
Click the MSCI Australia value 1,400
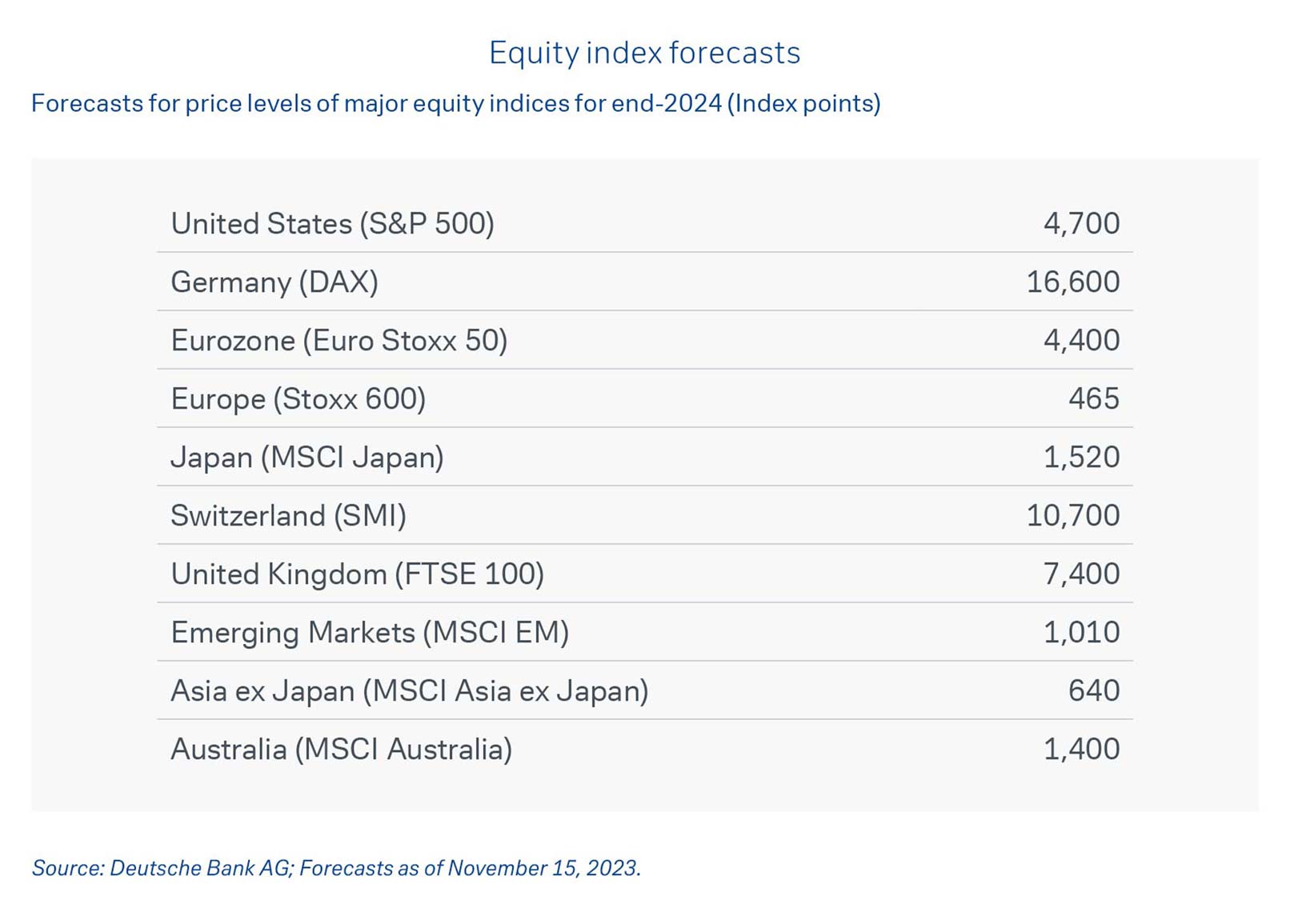(1080, 749)
